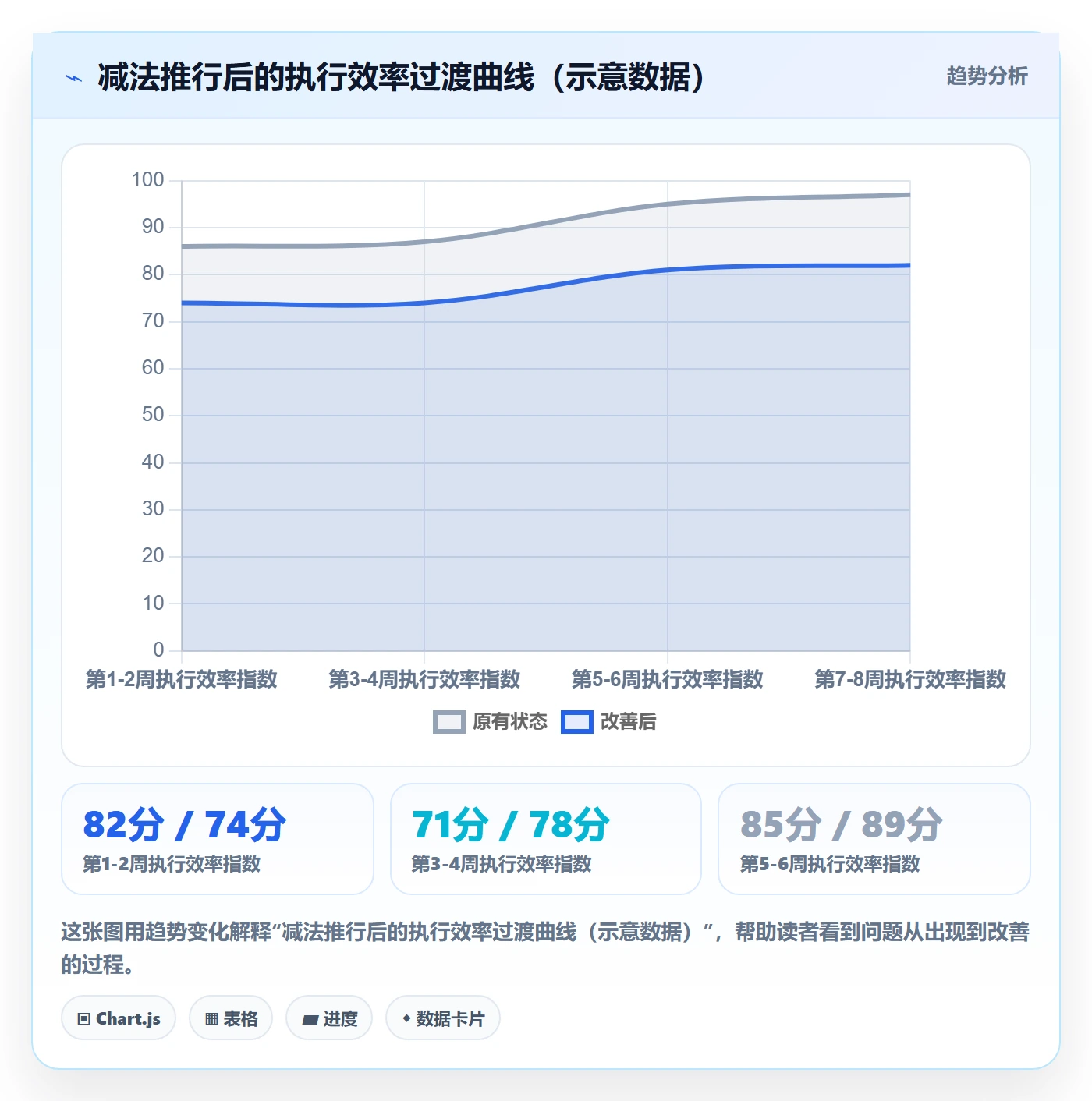Viewport: 1092px width, 1101px height.
Task: Click the 原有状态 legend label
Action: [x=510, y=722]
